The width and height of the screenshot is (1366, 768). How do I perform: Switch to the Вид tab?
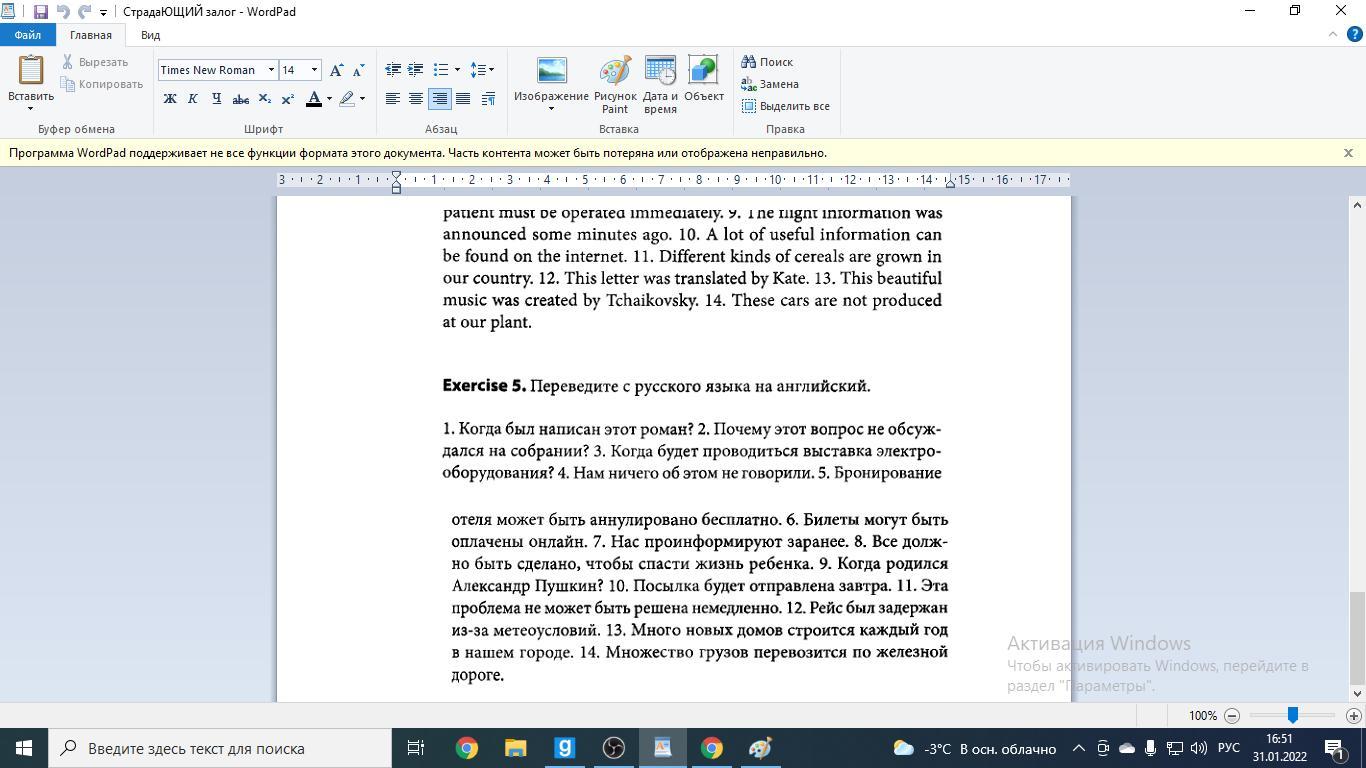tap(150, 35)
